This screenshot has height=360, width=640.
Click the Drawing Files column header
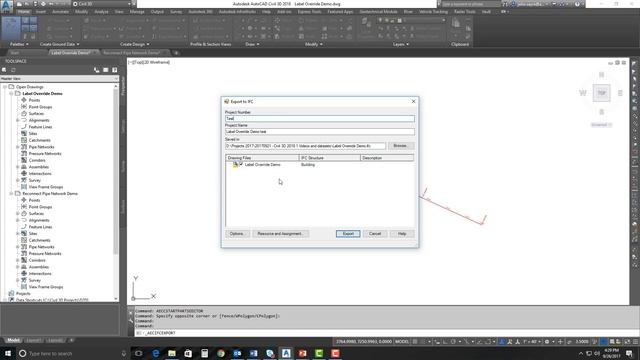coord(262,158)
